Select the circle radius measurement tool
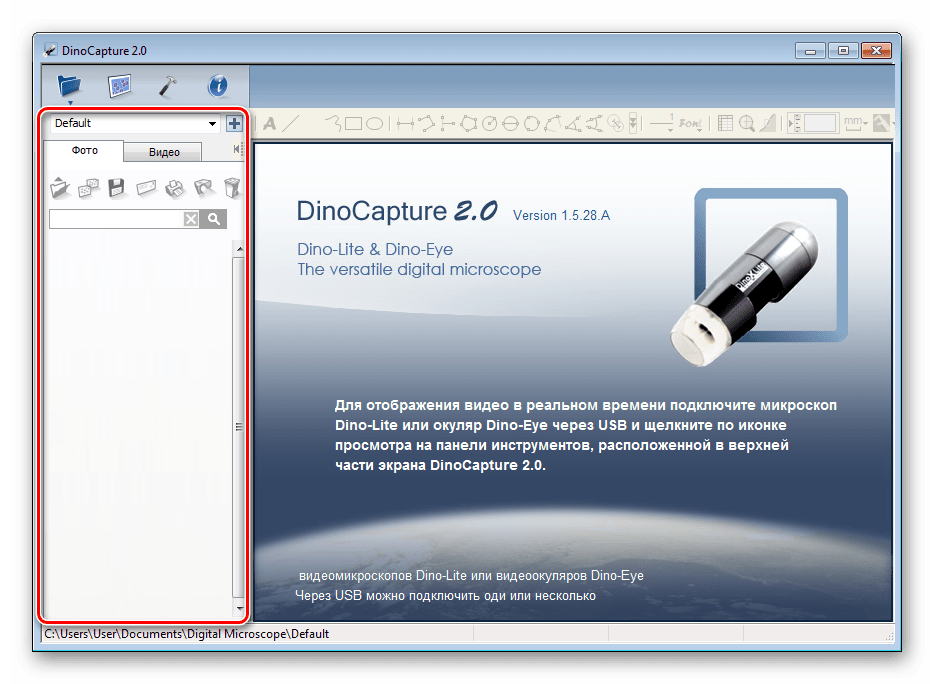The height and width of the screenshot is (684, 934). tap(490, 123)
